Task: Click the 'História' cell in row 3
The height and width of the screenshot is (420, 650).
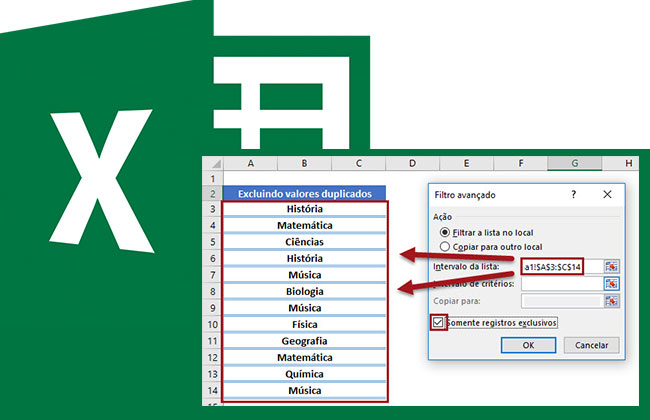Action: [x=305, y=209]
